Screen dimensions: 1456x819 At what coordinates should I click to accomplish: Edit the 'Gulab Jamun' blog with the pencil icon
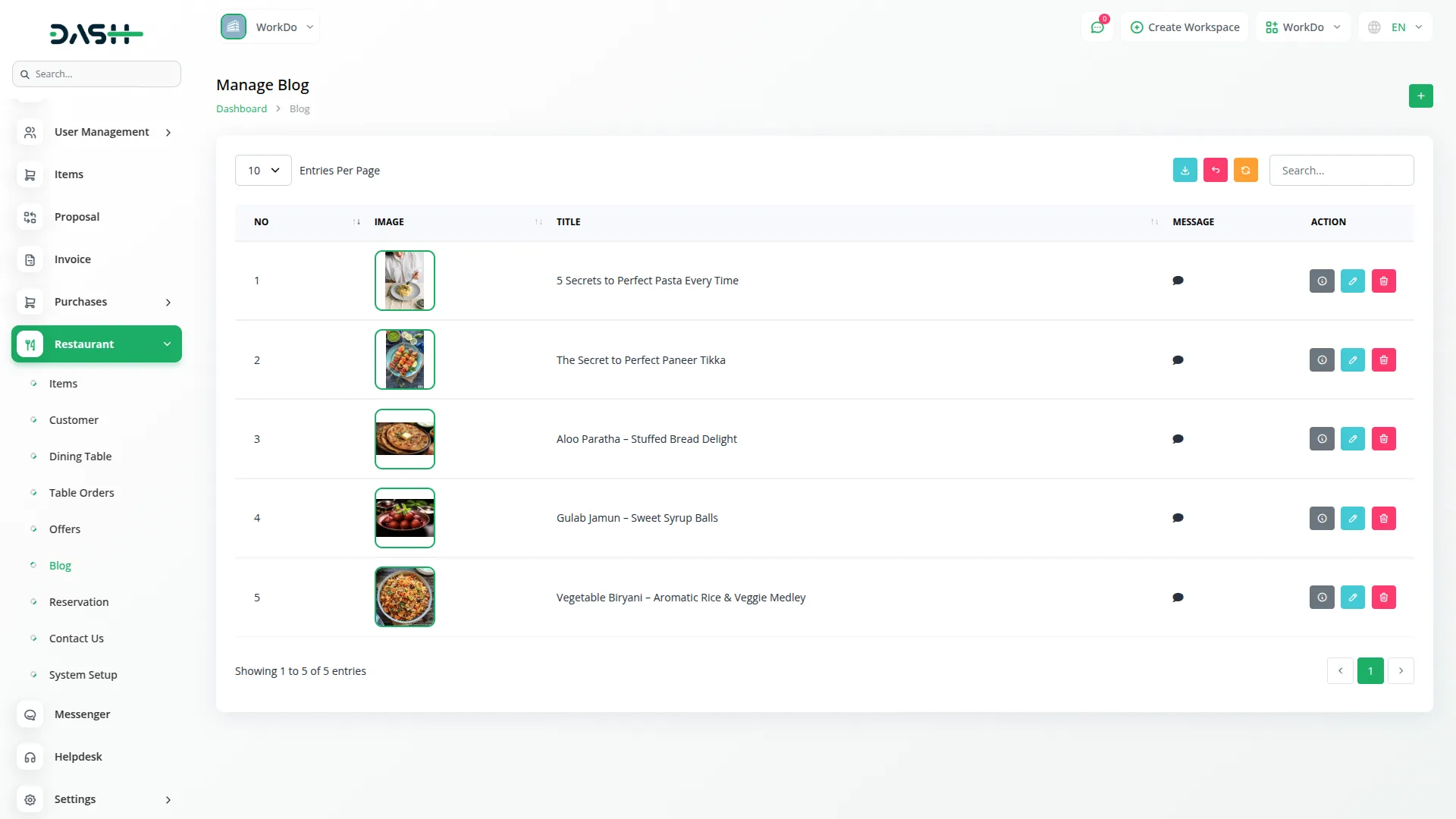coord(1353,518)
